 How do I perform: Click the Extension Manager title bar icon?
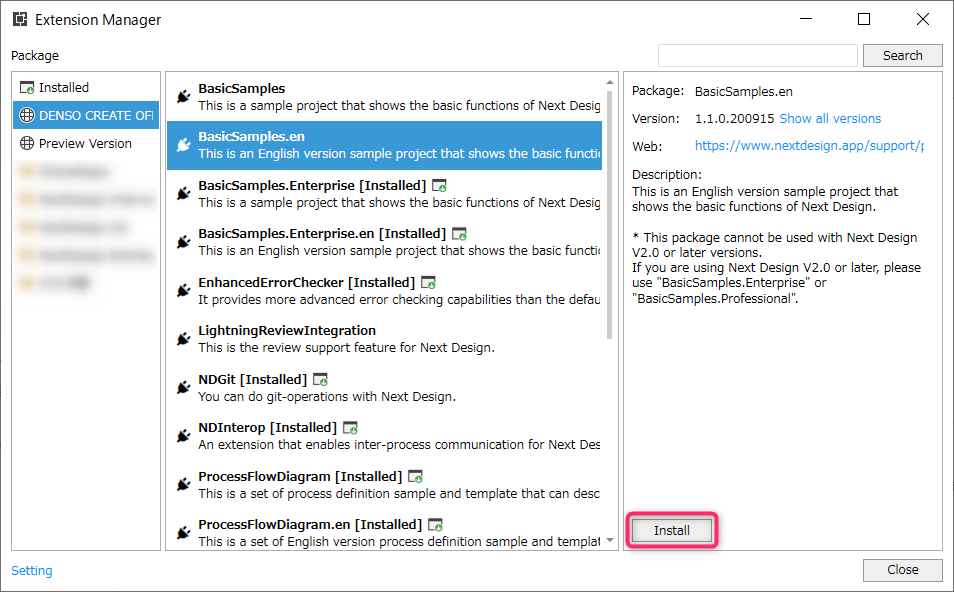(x=20, y=19)
